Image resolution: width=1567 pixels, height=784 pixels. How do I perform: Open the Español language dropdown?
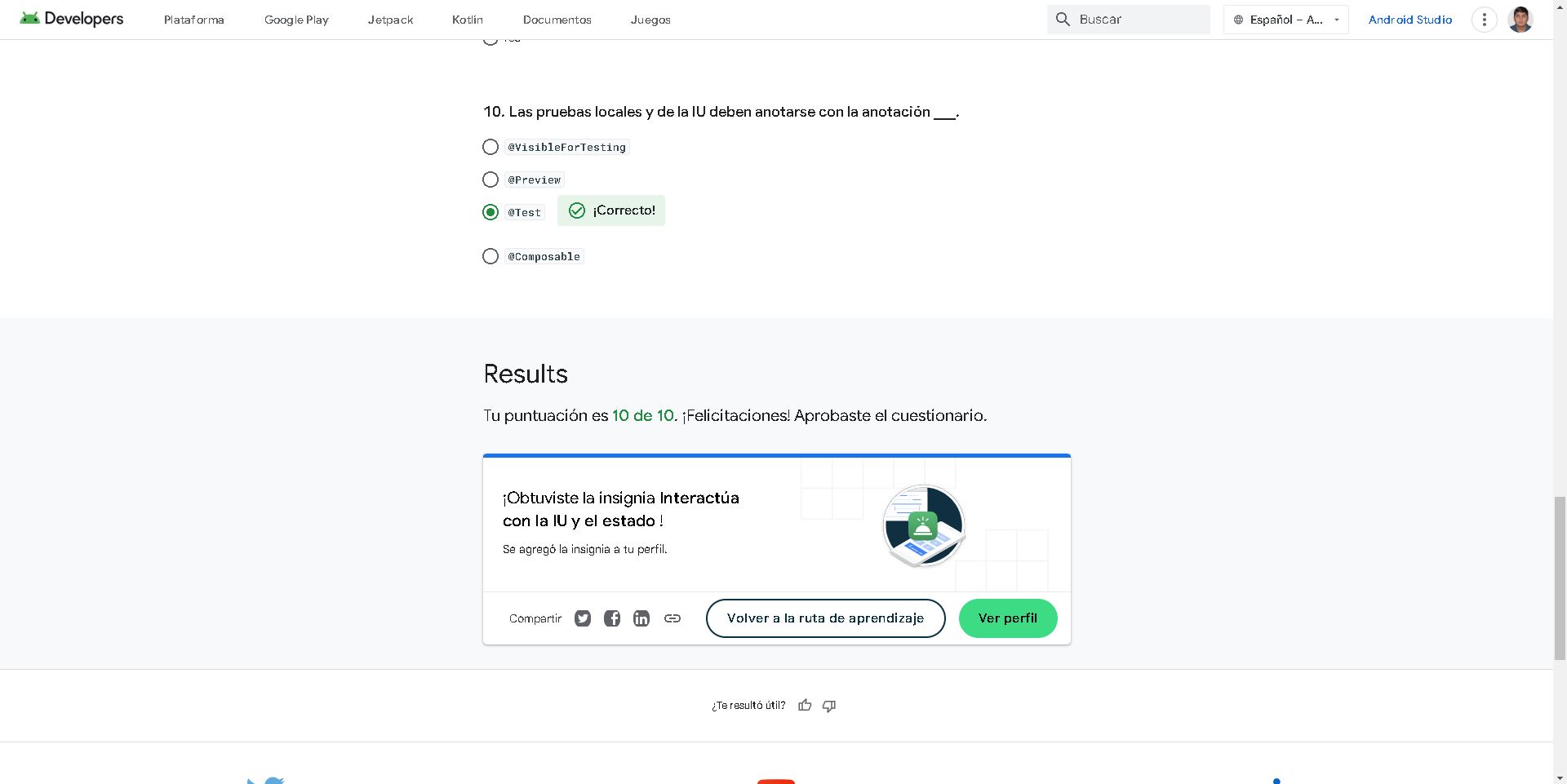1336,19
